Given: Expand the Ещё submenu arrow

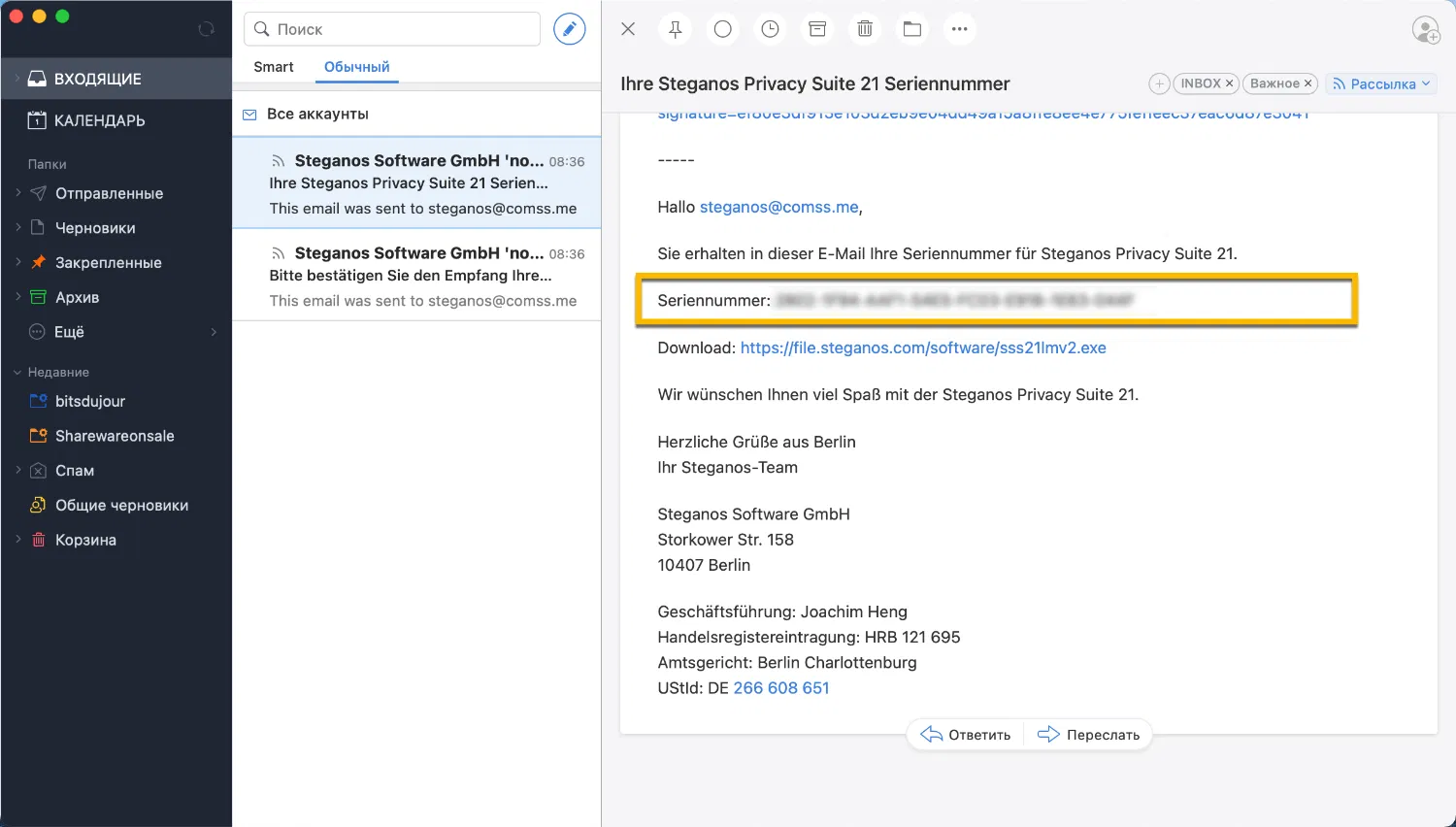Looking at the screenshot, I should point(214,332).
